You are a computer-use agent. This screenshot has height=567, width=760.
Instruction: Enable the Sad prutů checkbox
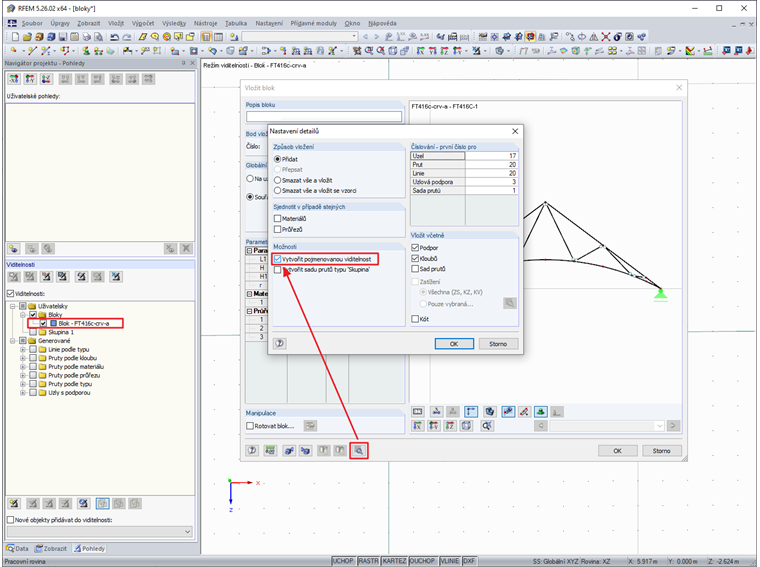(x=415, y=268)
